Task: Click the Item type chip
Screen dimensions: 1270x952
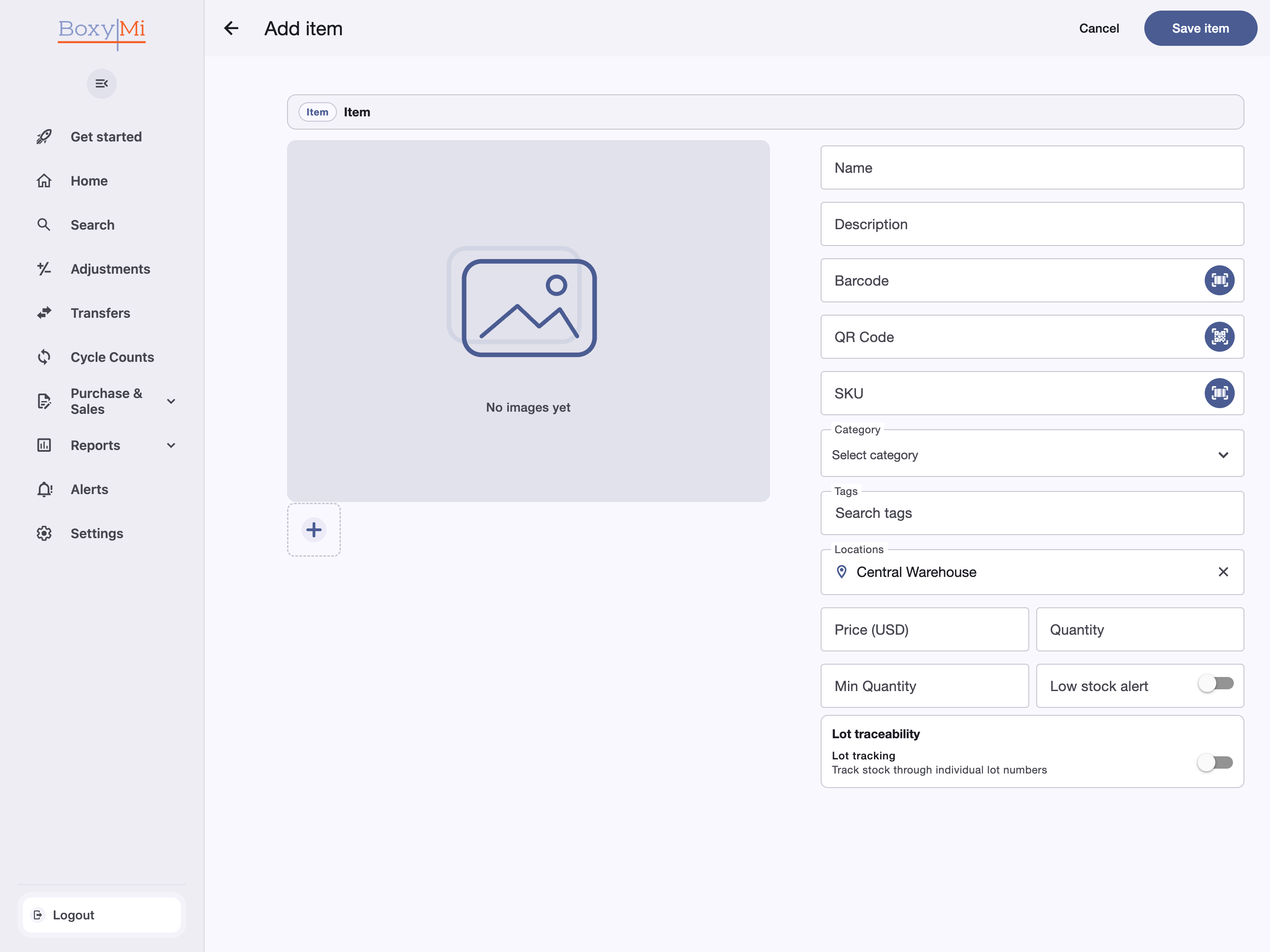Action: click(x=317, y=112)
